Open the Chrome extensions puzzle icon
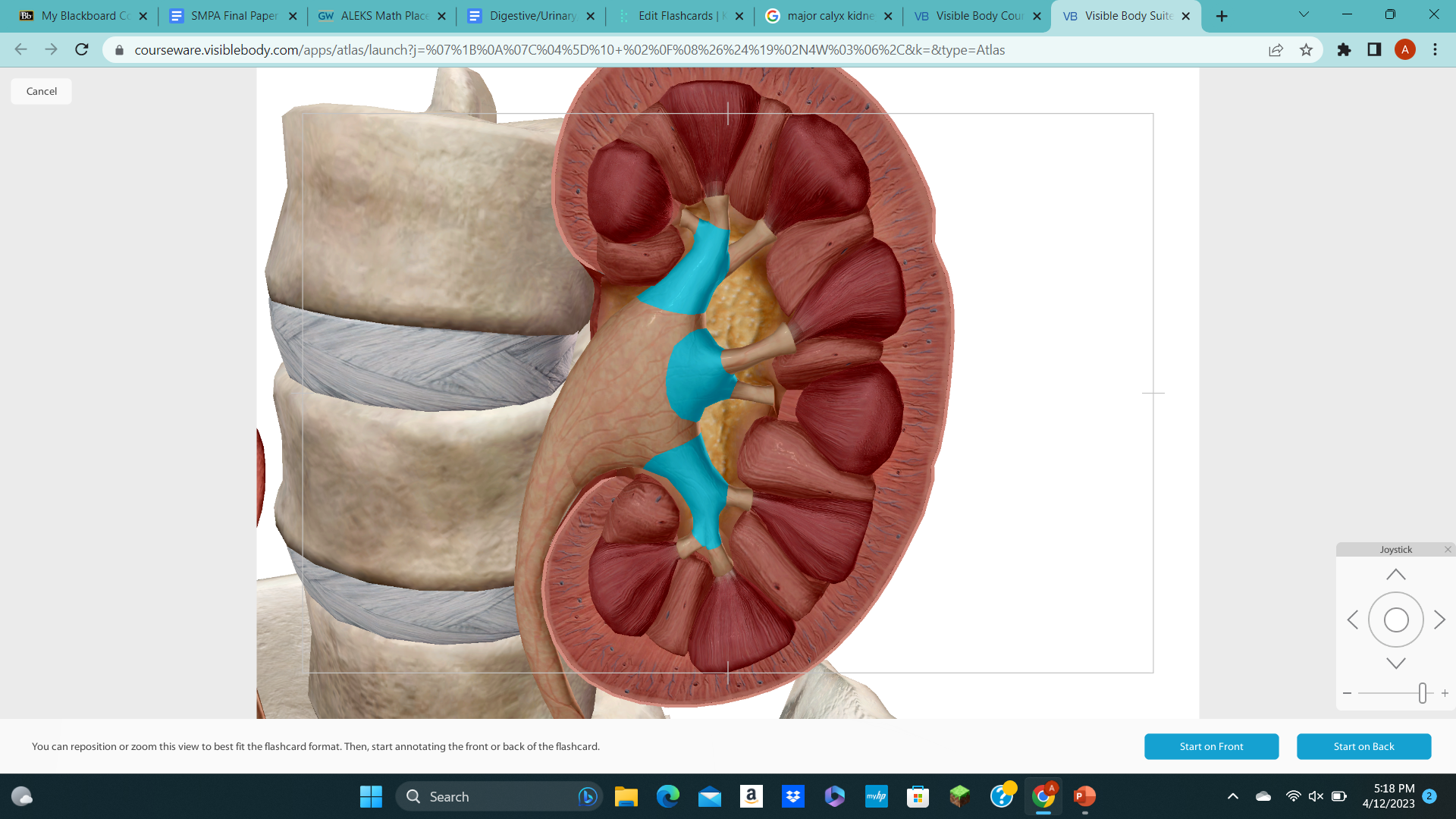The width and height of the screenshot is (1456, 819). point(1344,49)
